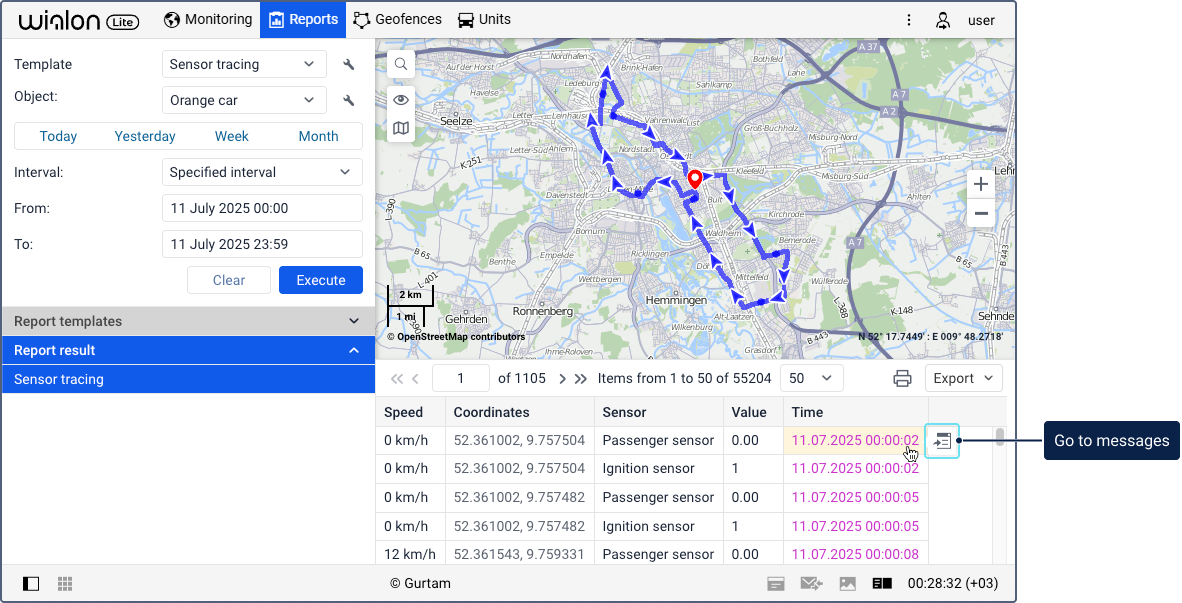The image size is (1182, 603).
Task: Click the wrench icon next to Template
Action: 348,65
